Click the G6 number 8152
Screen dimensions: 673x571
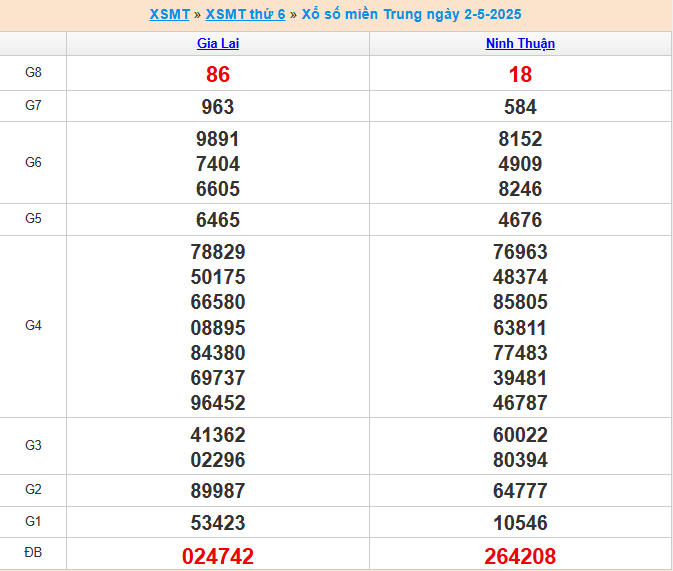tap(520, 139)
